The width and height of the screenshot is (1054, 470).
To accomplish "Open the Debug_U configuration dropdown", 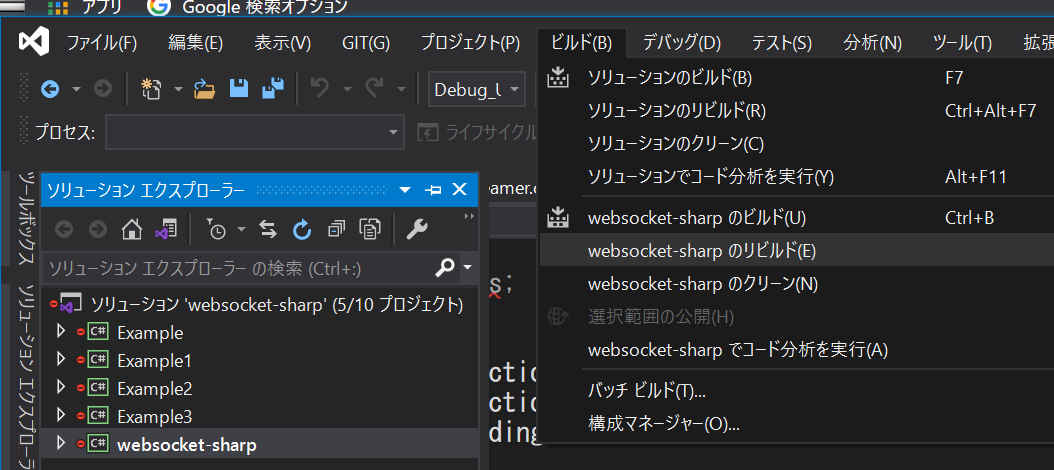I will pyautogui.click(x=476, y=89).
